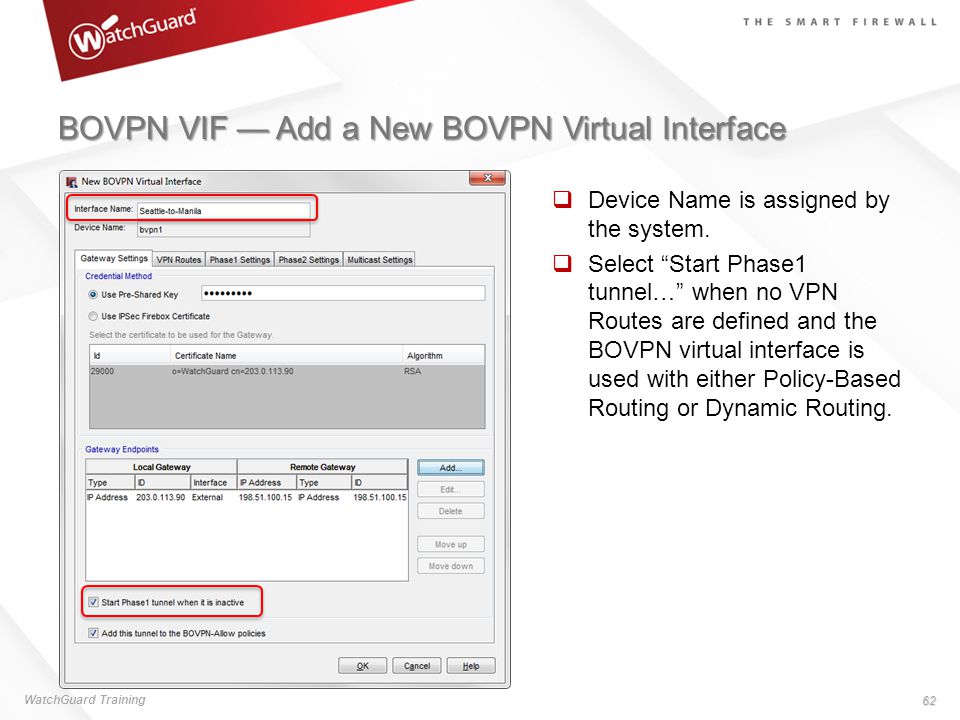Click the Move down button
This screenshot has width=960, height=720.
pyautogui.click(x=451, y=566)
